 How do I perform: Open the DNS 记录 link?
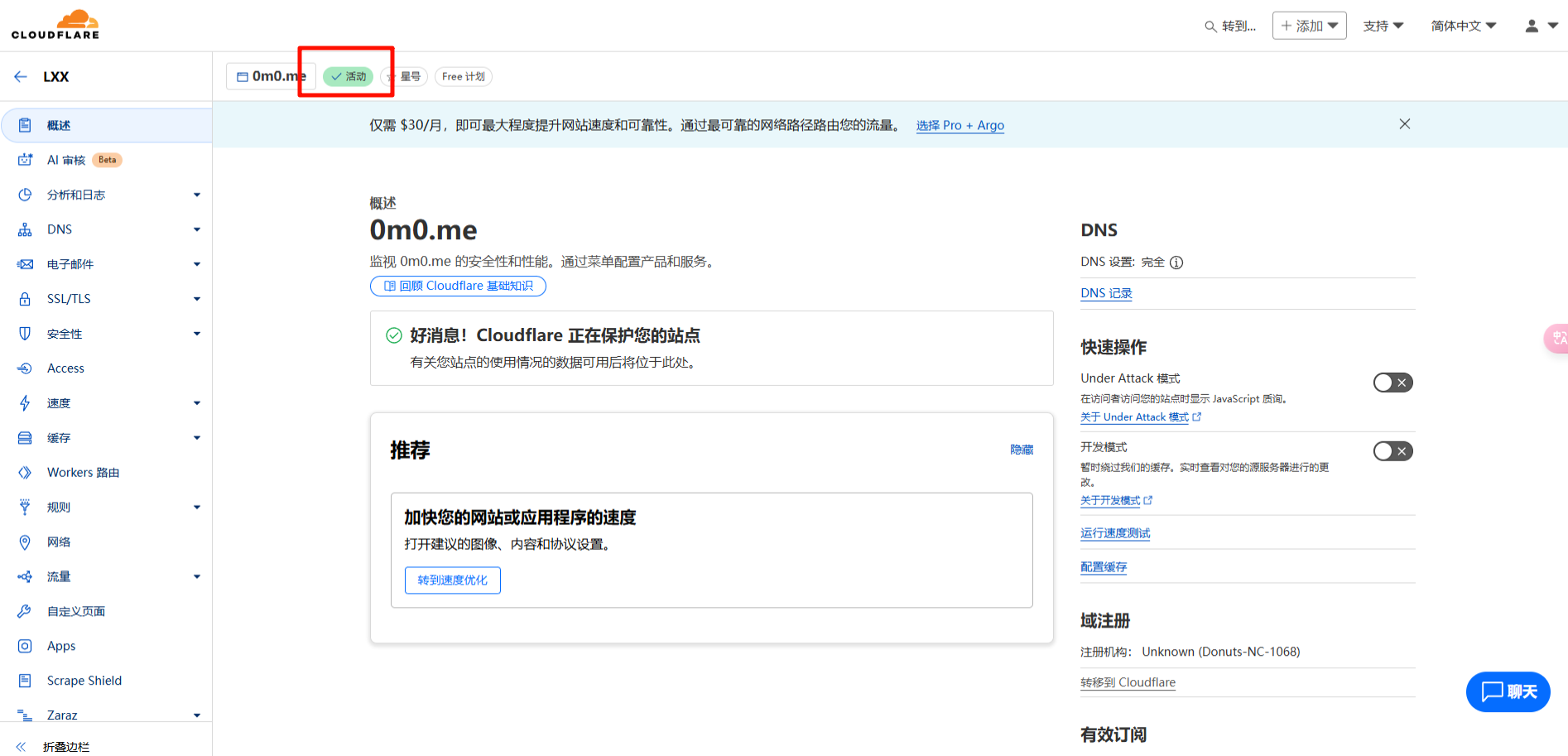[1106, 293]
